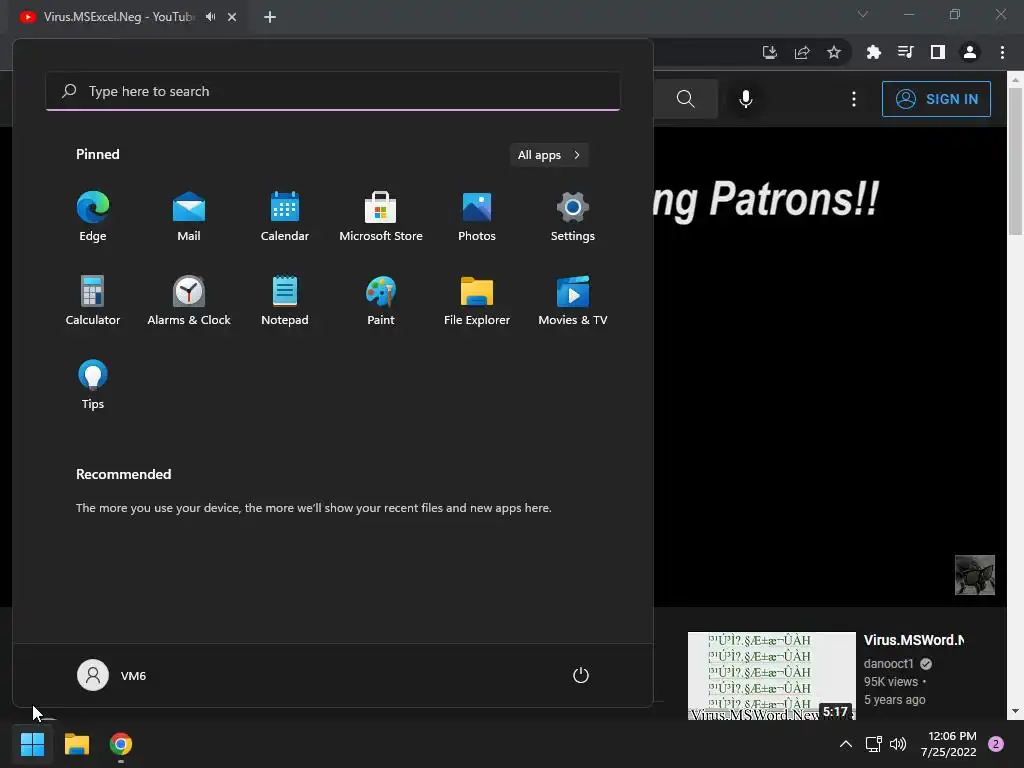Click the Windows Start button on taskbar
The height and width of the screenshot is (768, 1024).
[x=32, y=744]
